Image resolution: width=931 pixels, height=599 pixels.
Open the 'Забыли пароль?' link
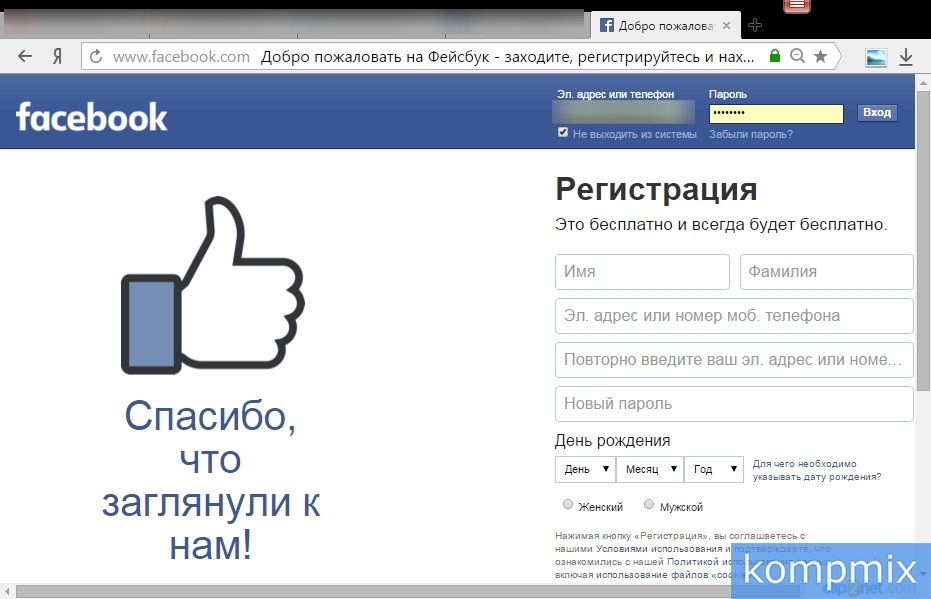[750, 134]
